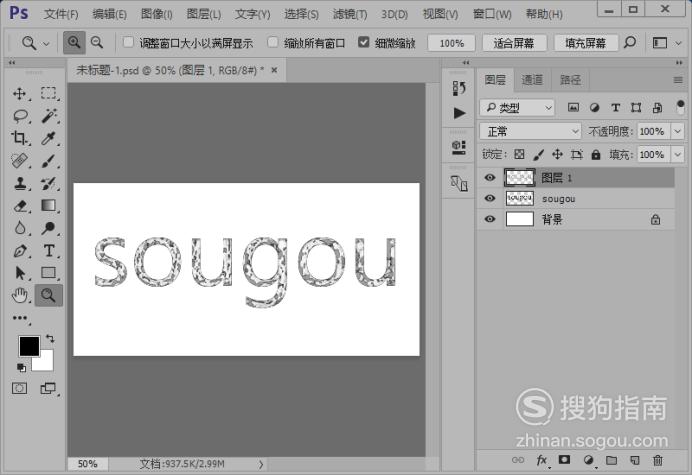The width and height of the screenshot is (692, 475).
Task: Select the Gradient tool
Action: [49, 206]
